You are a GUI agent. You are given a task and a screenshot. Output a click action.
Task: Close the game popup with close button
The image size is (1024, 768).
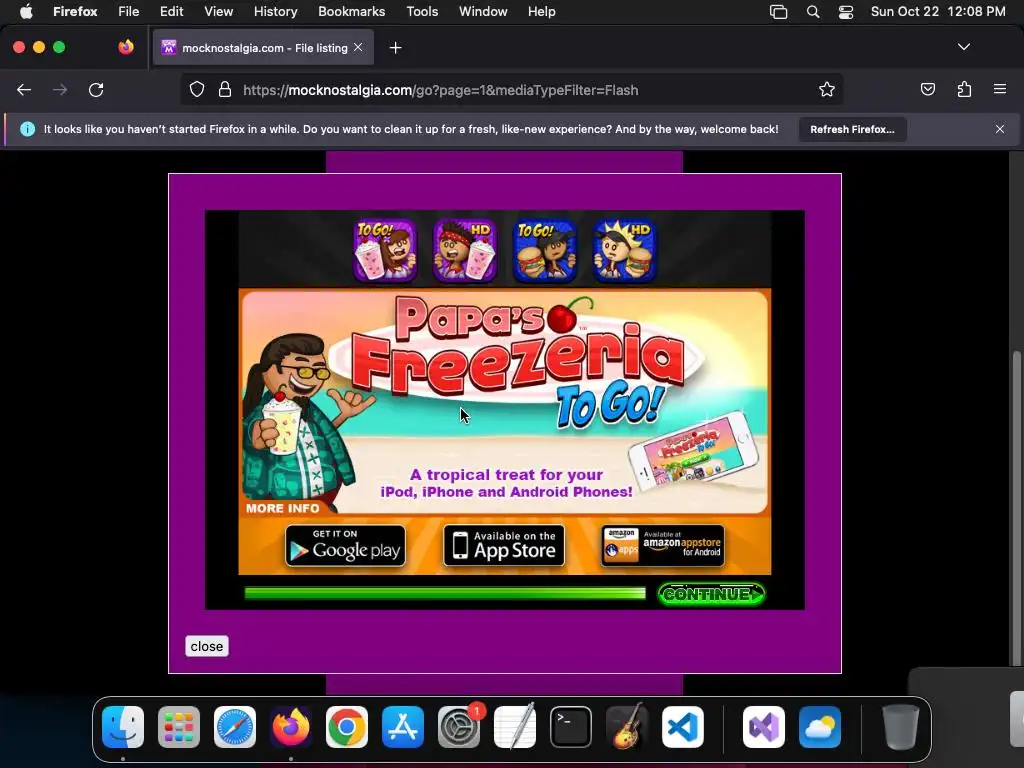[x=207, y=646]
